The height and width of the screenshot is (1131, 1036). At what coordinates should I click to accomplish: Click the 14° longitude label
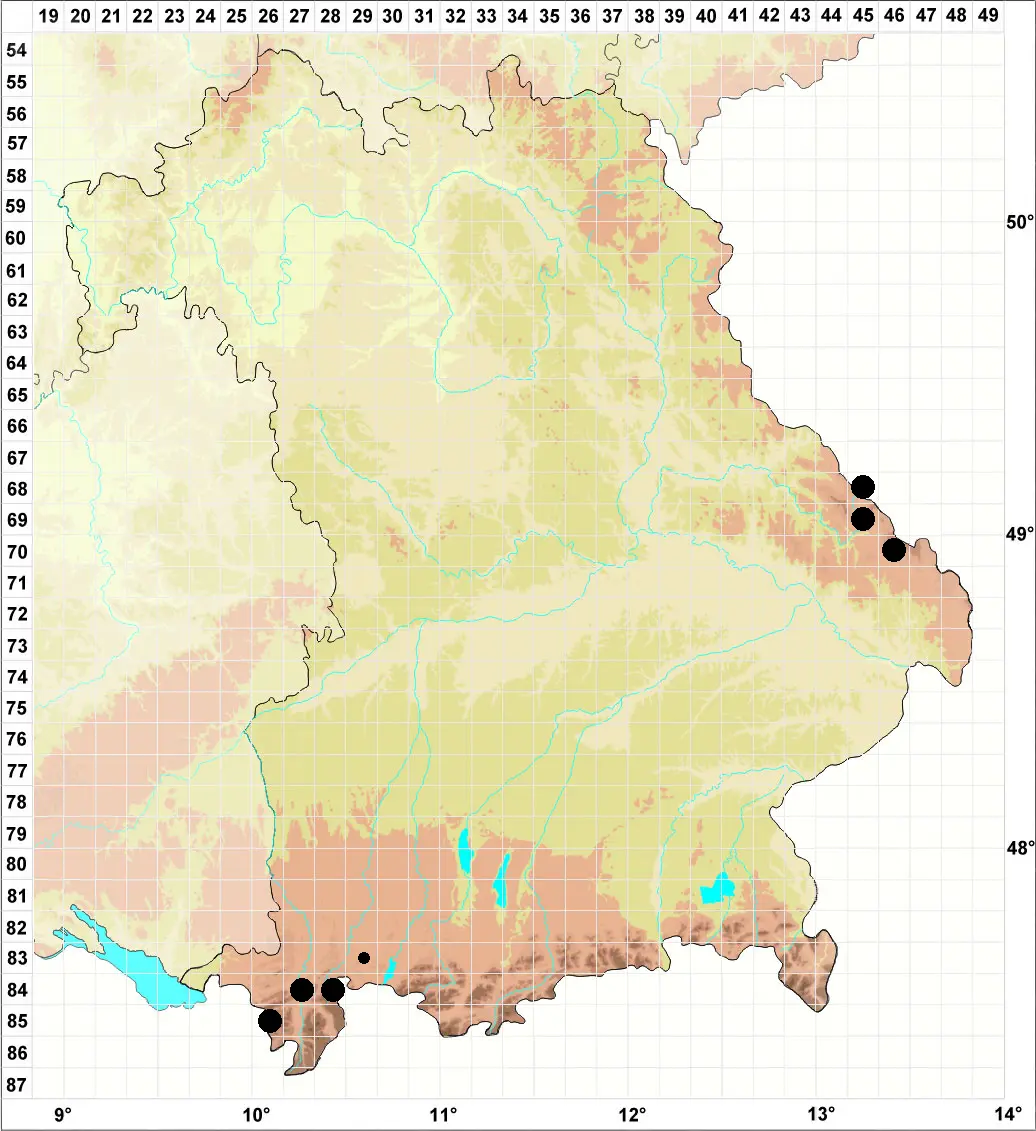click(1008, 1114)
